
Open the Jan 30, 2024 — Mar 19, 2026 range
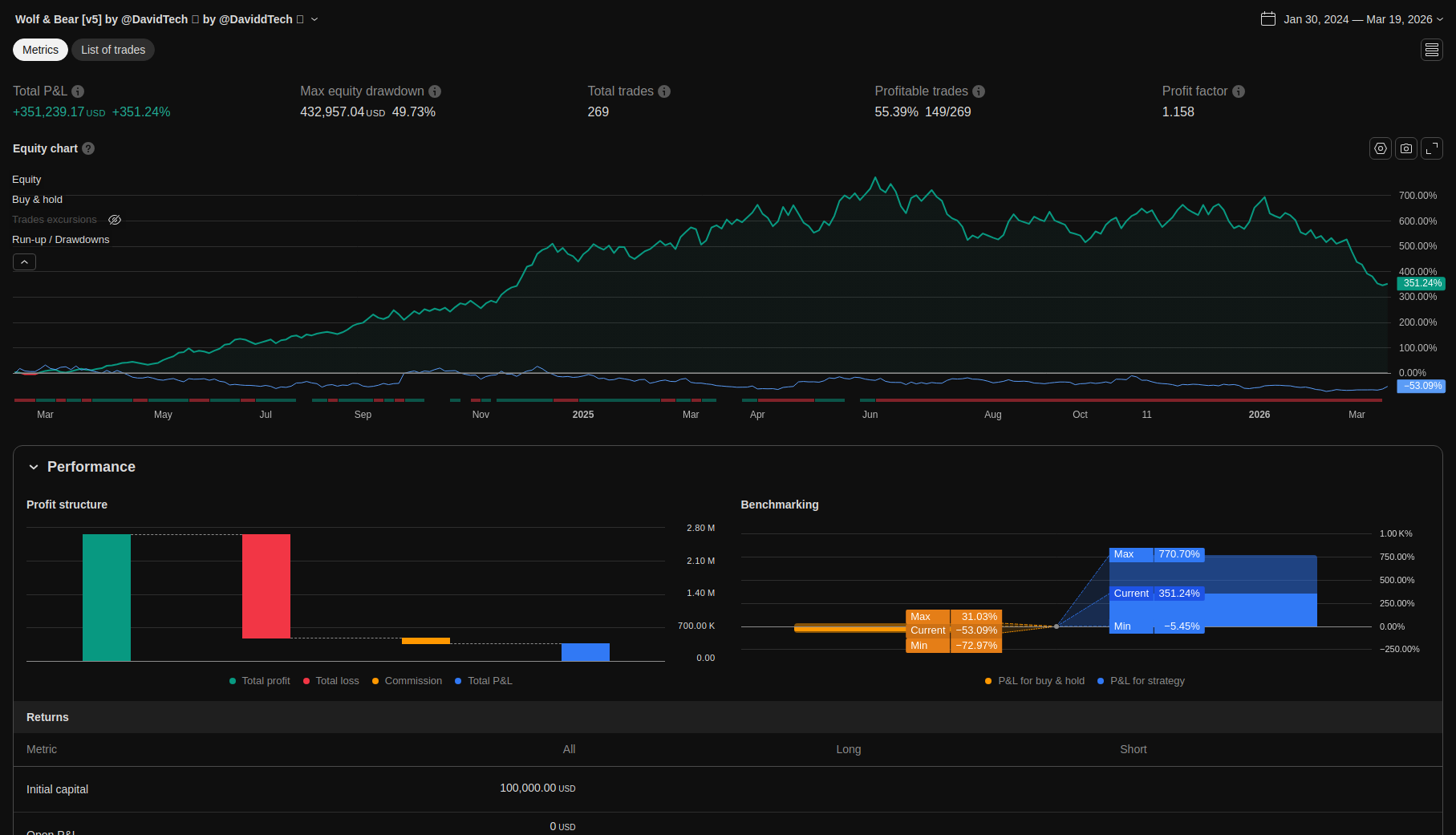(1357, 19)
